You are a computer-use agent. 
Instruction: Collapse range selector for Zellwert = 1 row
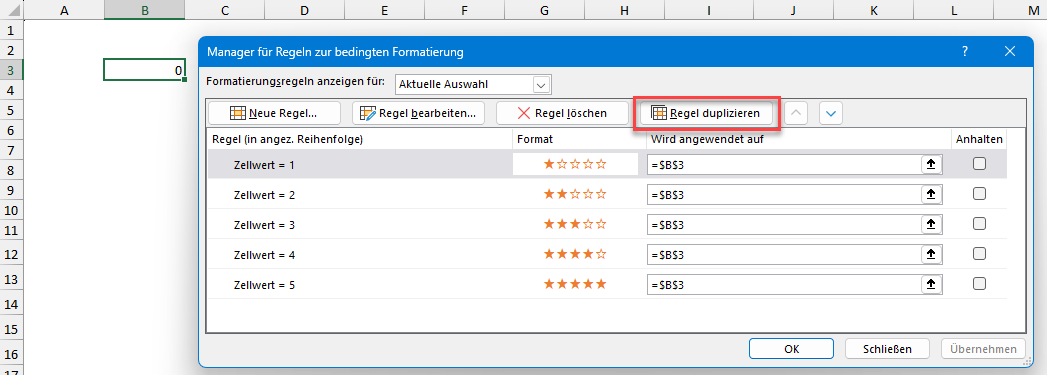point(931,164)
